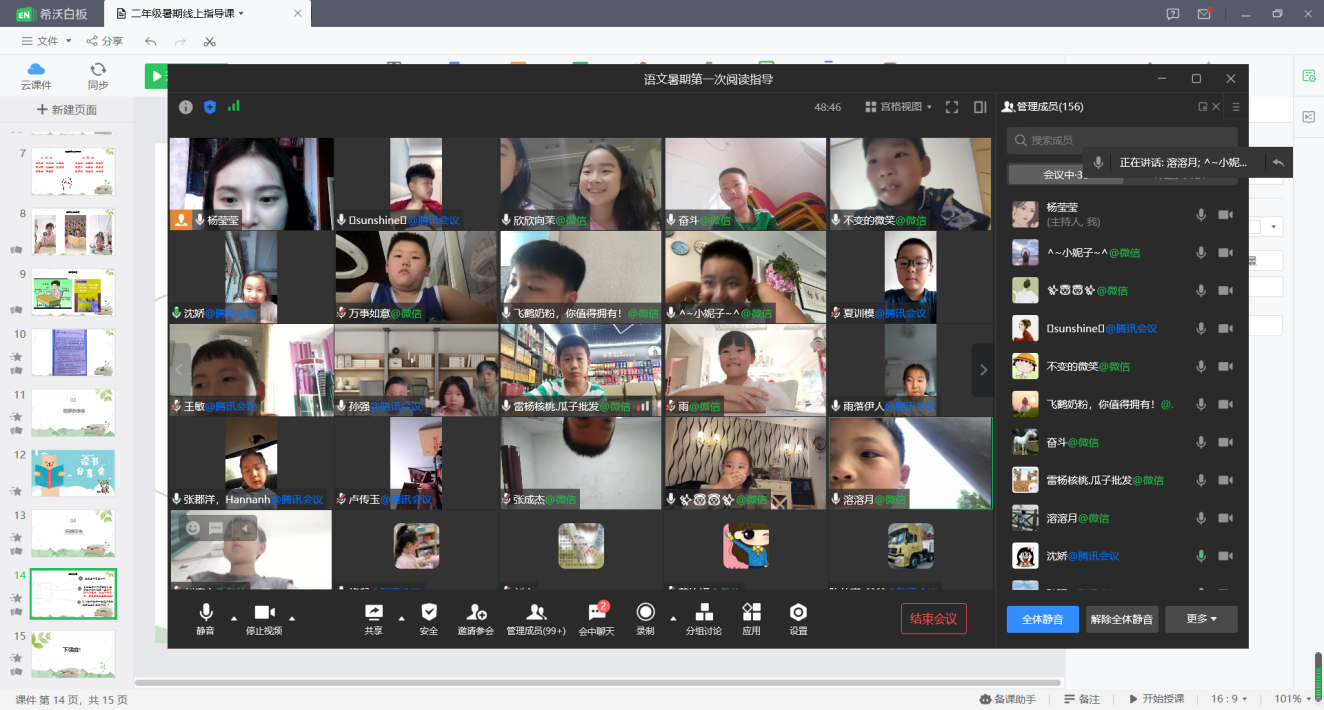1324x710 pixels.
Task: Open the 应用 apps icon
Action: (752, 612)
